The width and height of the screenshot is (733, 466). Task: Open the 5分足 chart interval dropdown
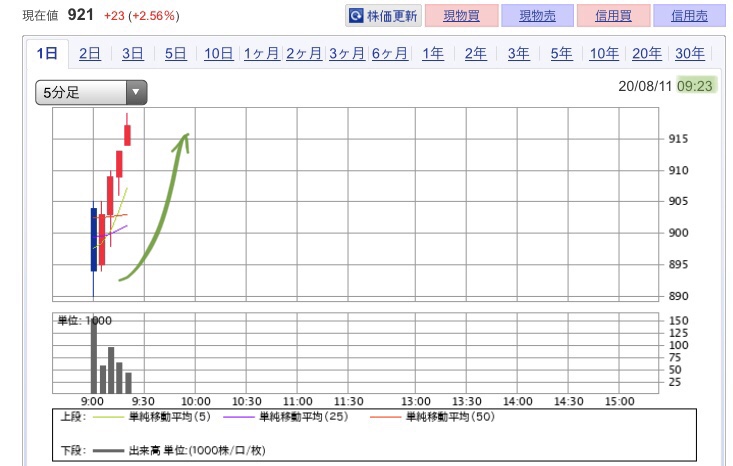point(91,92)
